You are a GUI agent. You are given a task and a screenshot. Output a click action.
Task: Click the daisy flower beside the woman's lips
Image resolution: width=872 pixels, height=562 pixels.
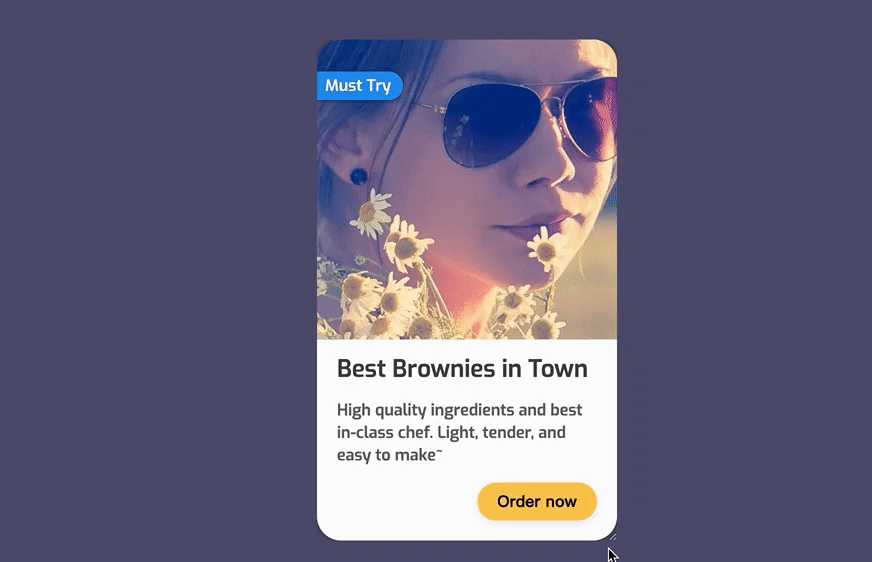pos(545,248)
